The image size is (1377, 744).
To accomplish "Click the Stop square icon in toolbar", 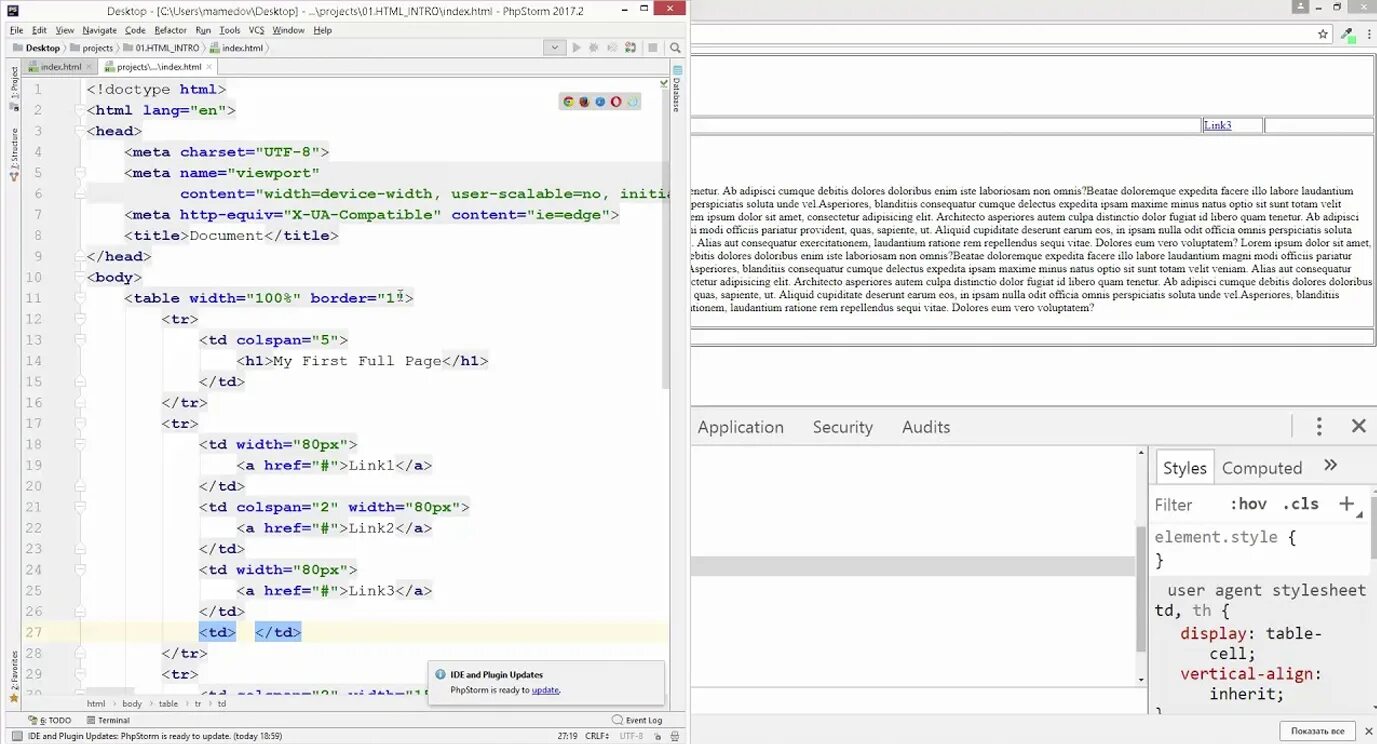I will [653, 47].
